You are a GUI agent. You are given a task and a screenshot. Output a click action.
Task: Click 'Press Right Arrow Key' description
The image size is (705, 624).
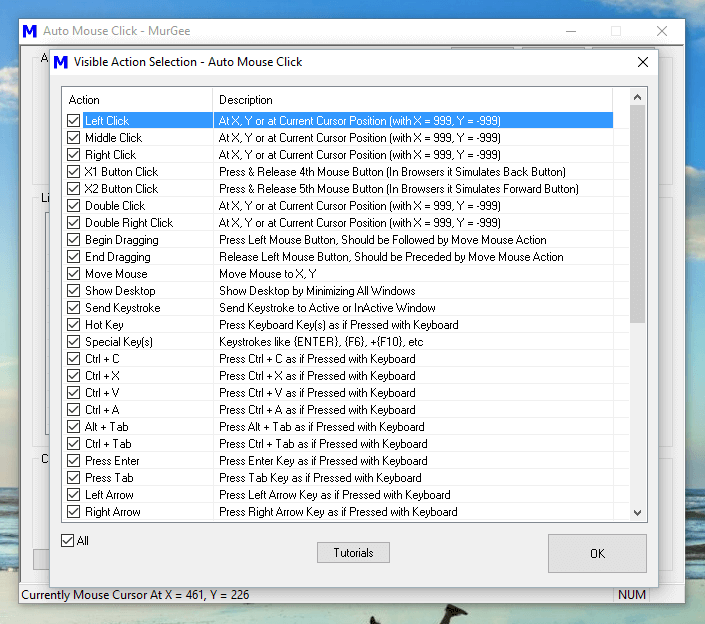point(338,512)
